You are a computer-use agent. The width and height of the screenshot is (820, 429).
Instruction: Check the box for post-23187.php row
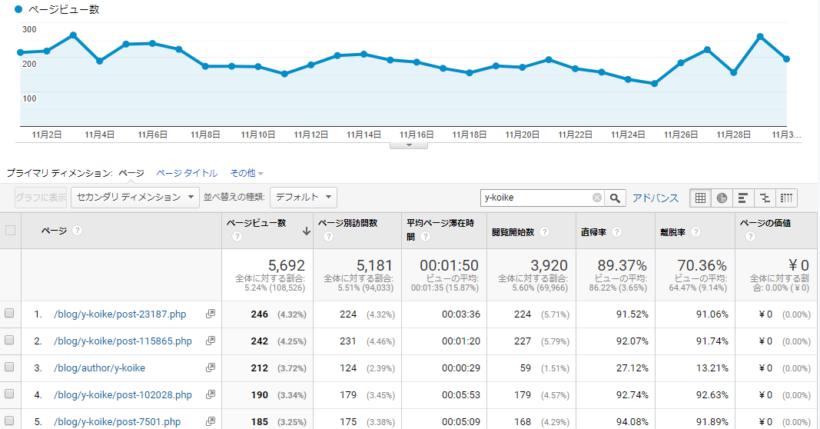(10, 314)
